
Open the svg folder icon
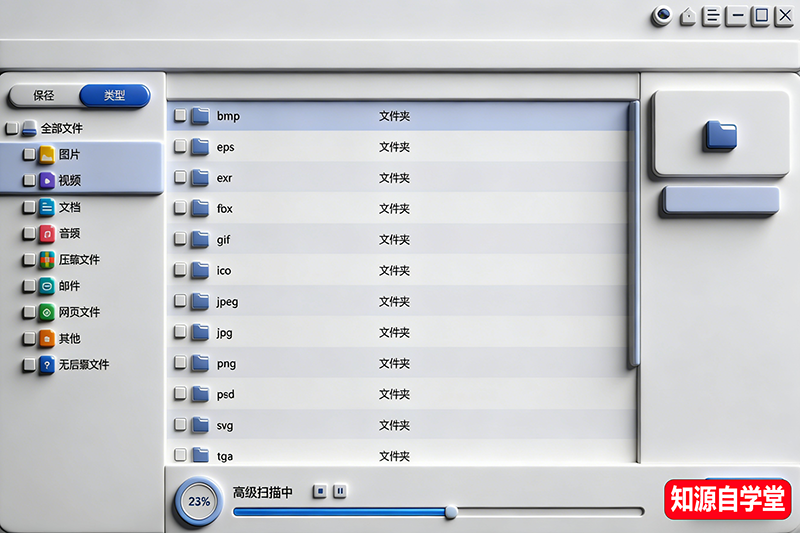200,425
